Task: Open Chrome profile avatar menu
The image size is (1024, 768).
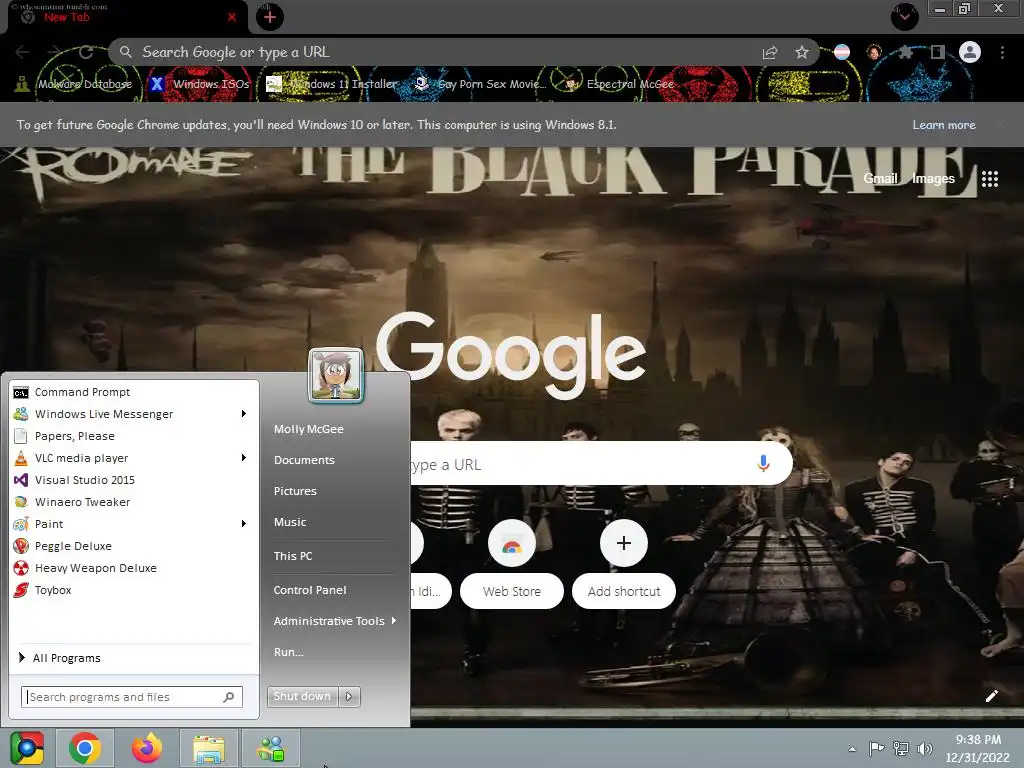Action: pos(970,52)
